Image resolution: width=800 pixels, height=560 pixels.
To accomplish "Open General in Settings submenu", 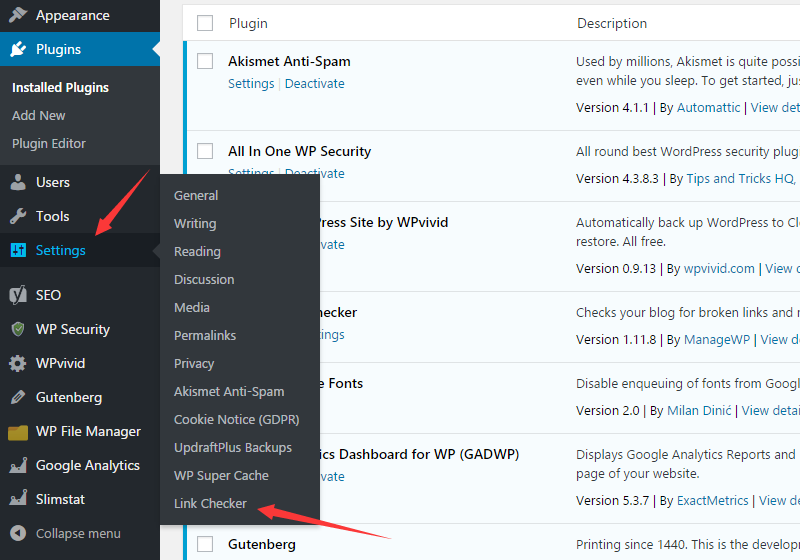I will pyautogui.click(x=196, y=195).
